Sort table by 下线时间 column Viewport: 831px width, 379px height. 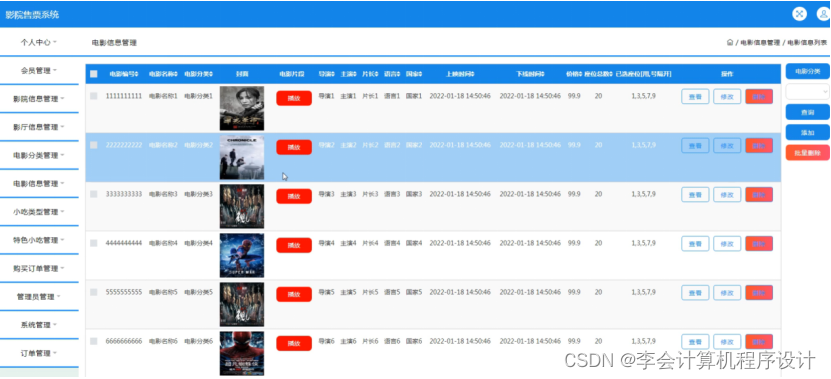click(531, 74)
